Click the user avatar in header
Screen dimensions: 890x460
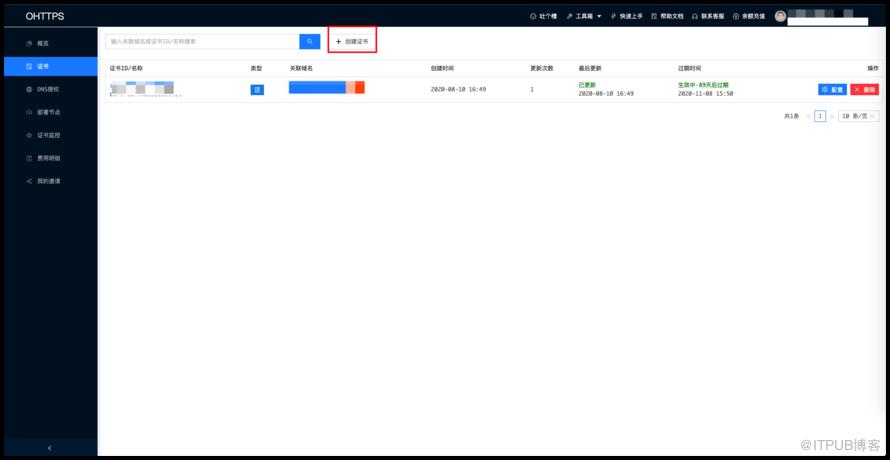[x=780, y=16]
